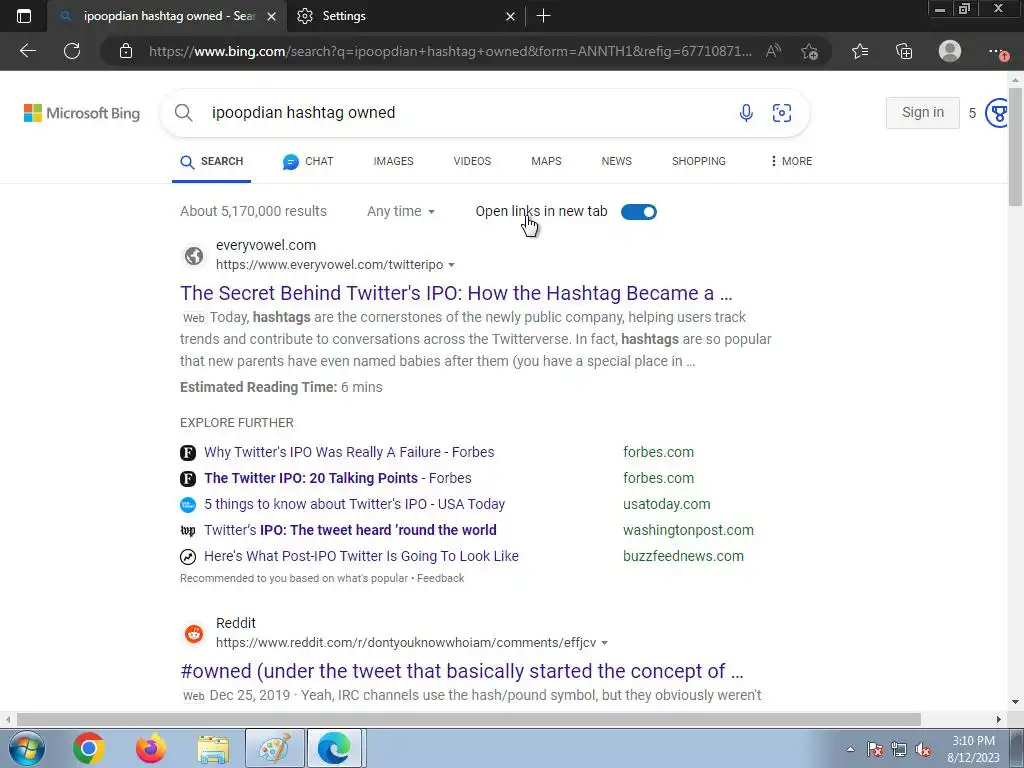Screen dimensions: 1024x768
Task: Click the everyvowel.com globe favicon
Action: 194,255
